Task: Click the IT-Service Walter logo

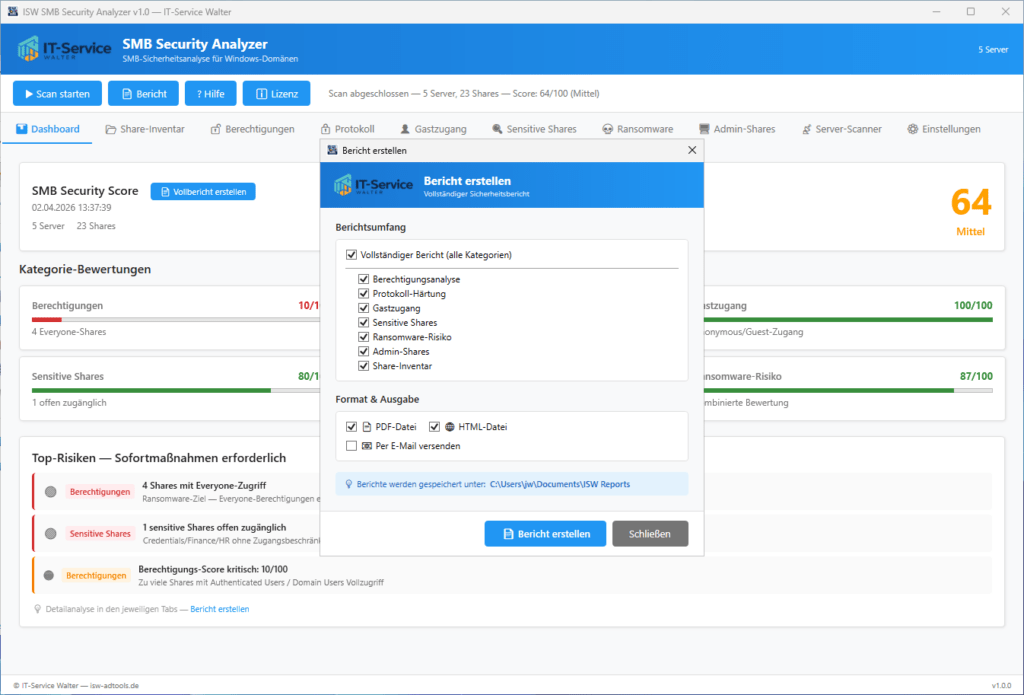Action: (57, 48)
